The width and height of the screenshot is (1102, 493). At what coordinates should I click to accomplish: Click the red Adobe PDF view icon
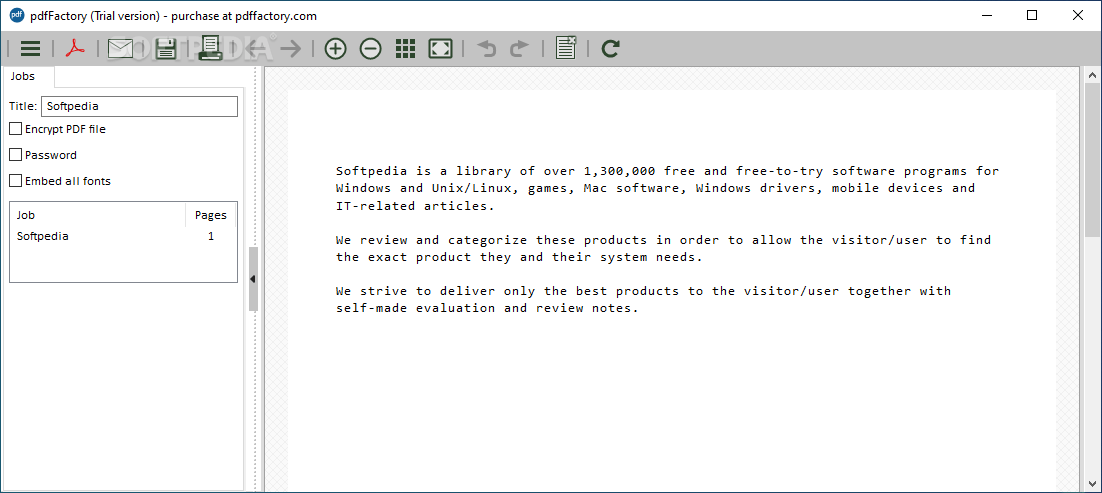point(74,49)
